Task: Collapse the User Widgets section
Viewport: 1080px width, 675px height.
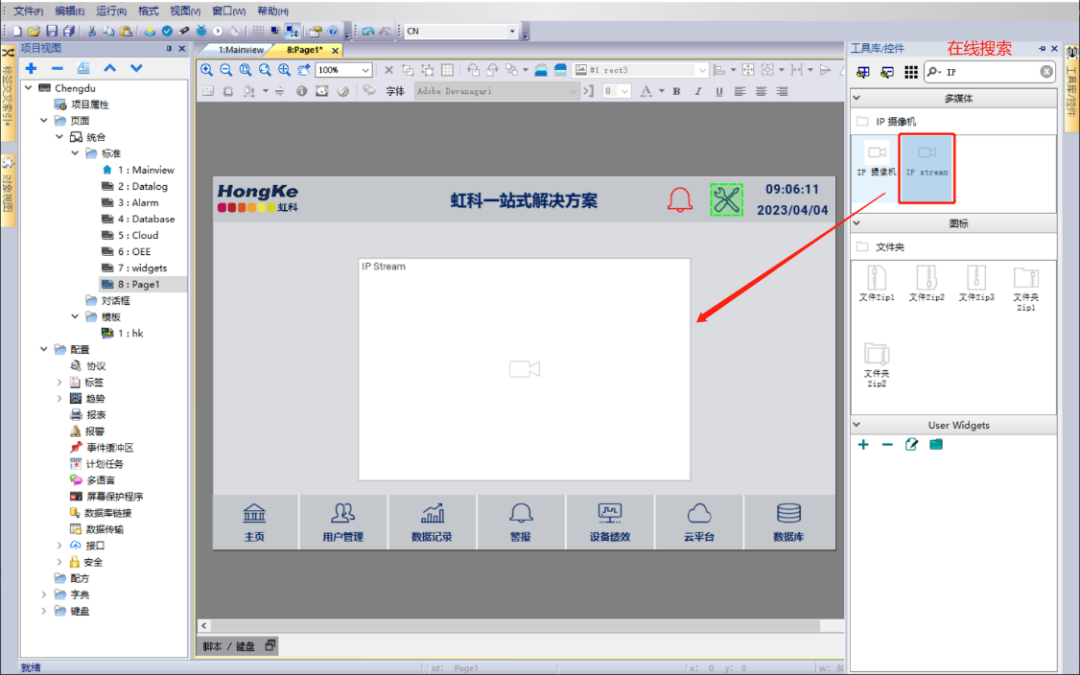Action: tap(858, 425)
